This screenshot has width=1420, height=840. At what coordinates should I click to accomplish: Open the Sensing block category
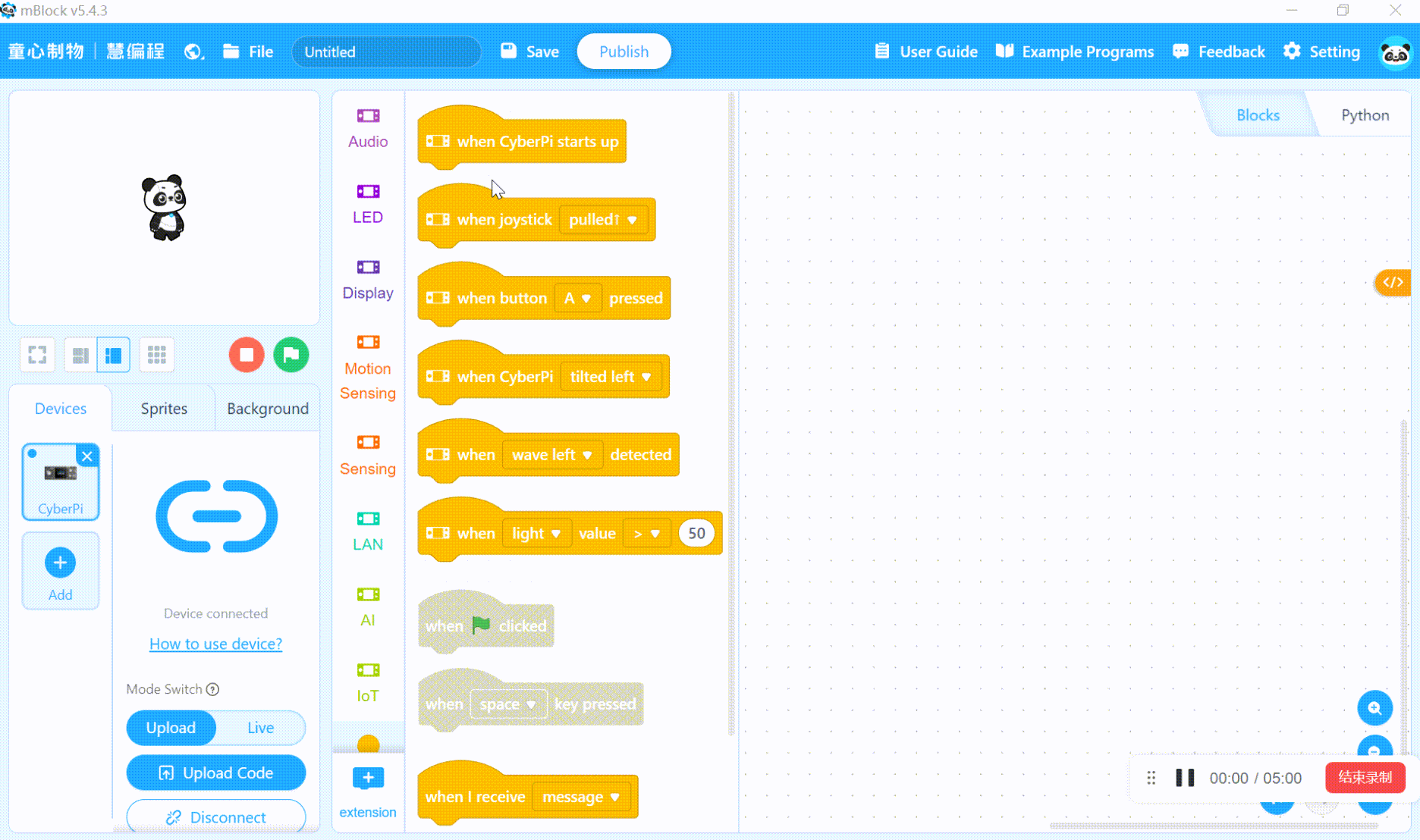click(368, 456)
